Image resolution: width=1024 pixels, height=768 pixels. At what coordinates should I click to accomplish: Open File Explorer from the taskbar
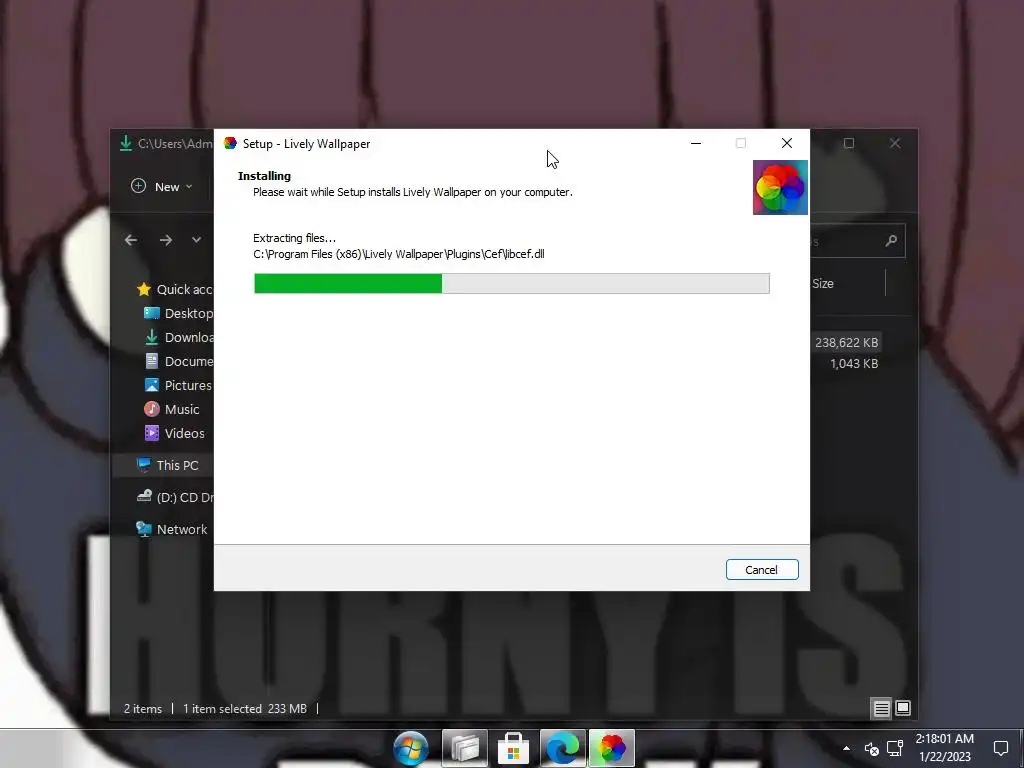pyautogui.click(x=464, y=748)
